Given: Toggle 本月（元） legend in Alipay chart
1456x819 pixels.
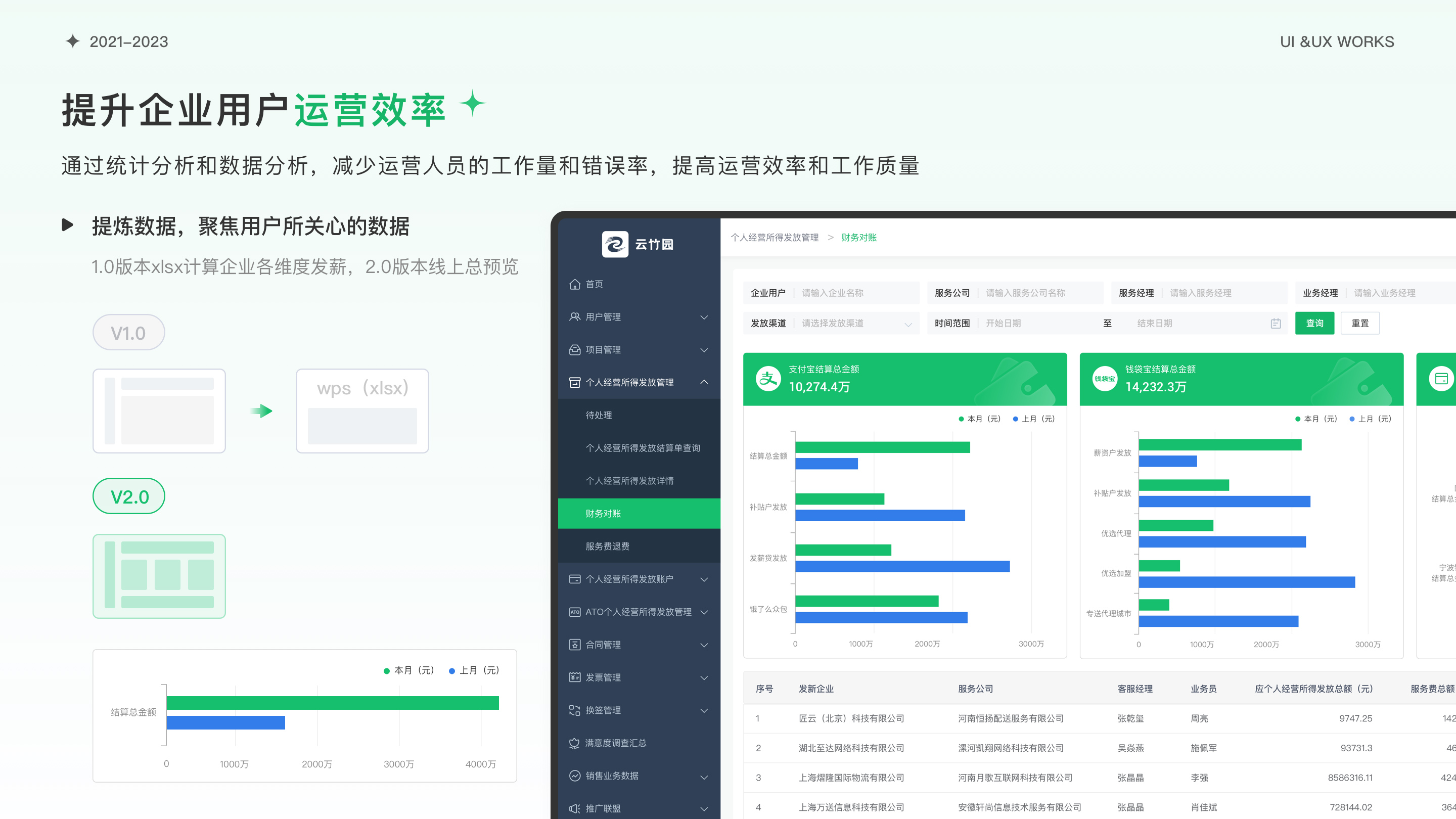Looking at the screenshot, I should pos(980,419).
